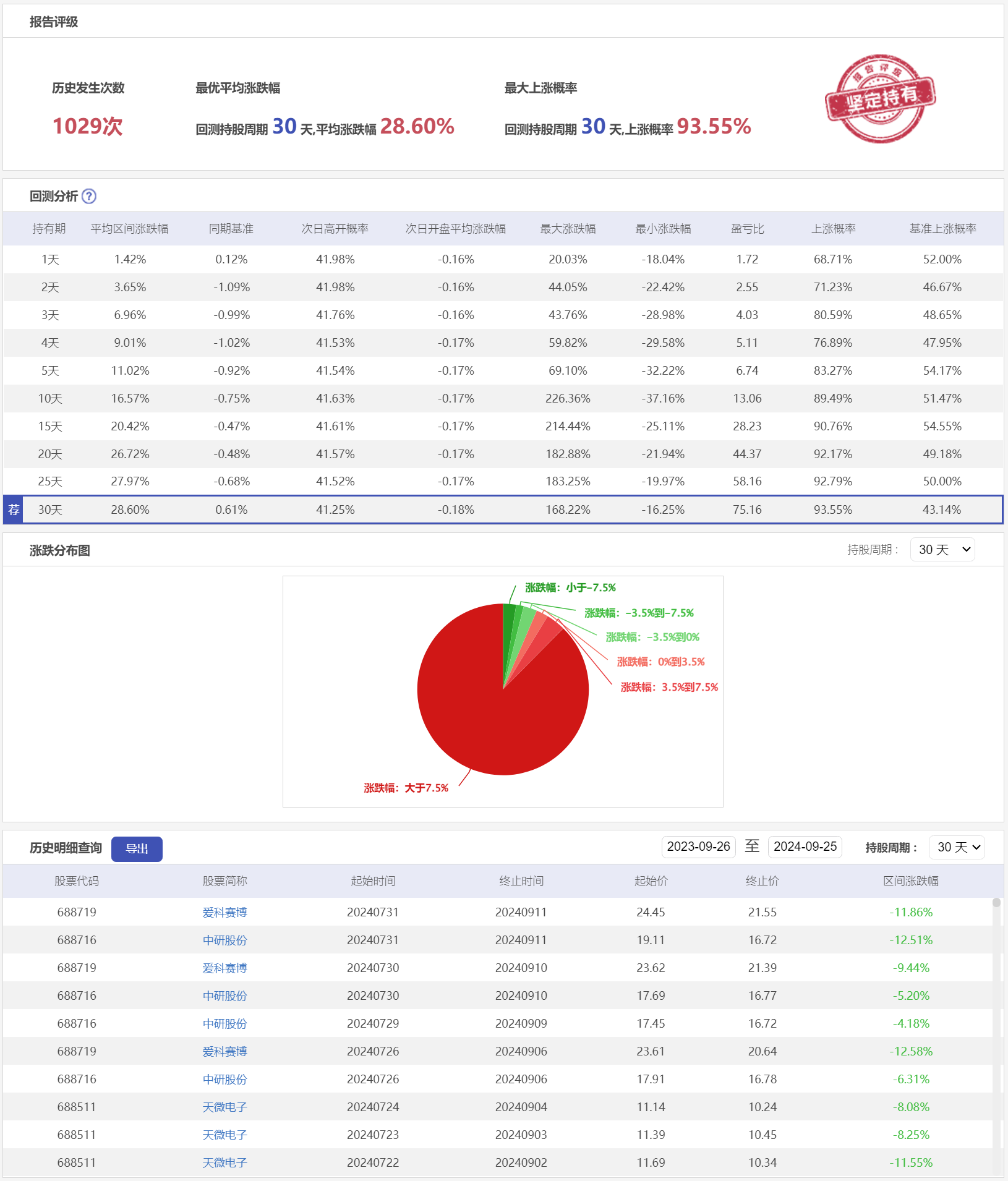Select the 10天 holding period row
This screenshot has height=1181, width=1008.
tap(50, 398)
